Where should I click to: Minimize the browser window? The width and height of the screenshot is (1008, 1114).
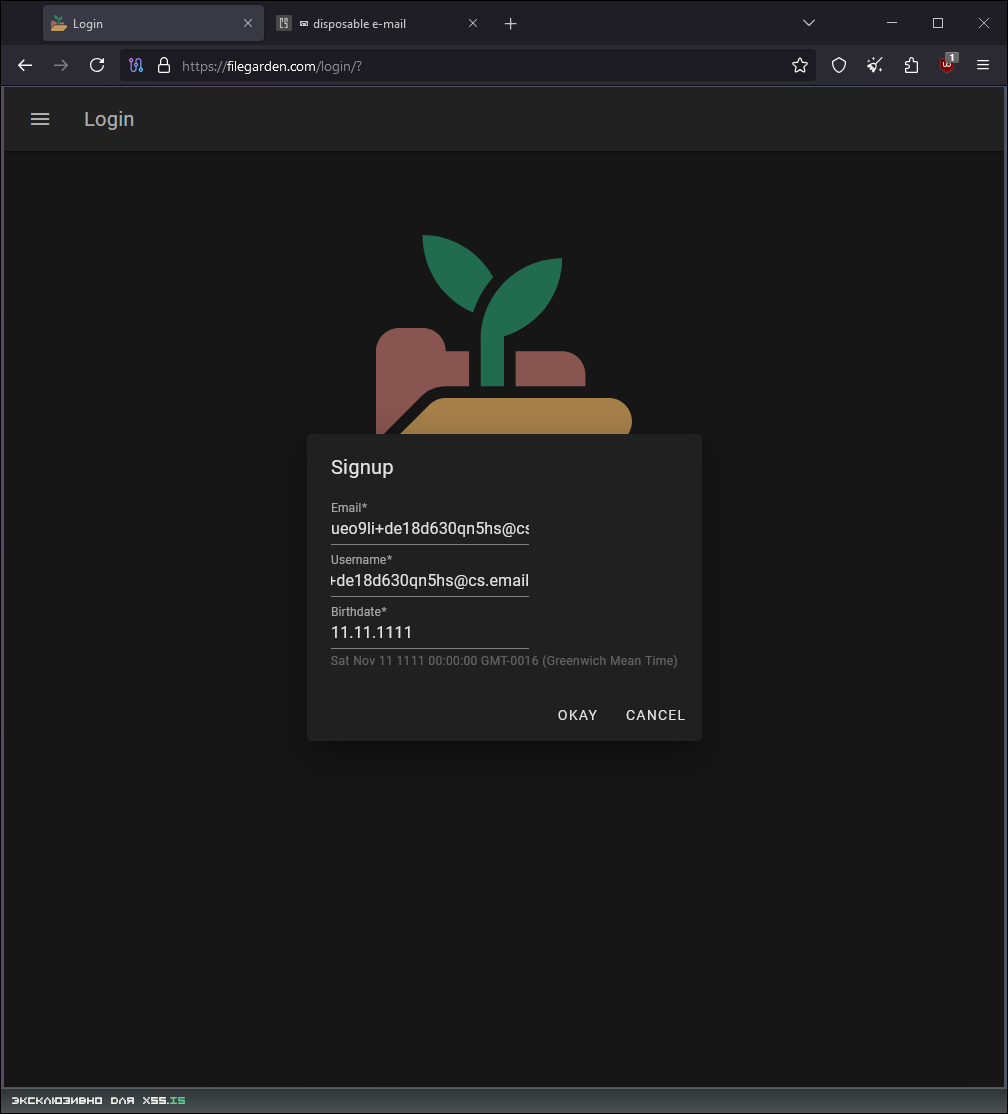892,23
